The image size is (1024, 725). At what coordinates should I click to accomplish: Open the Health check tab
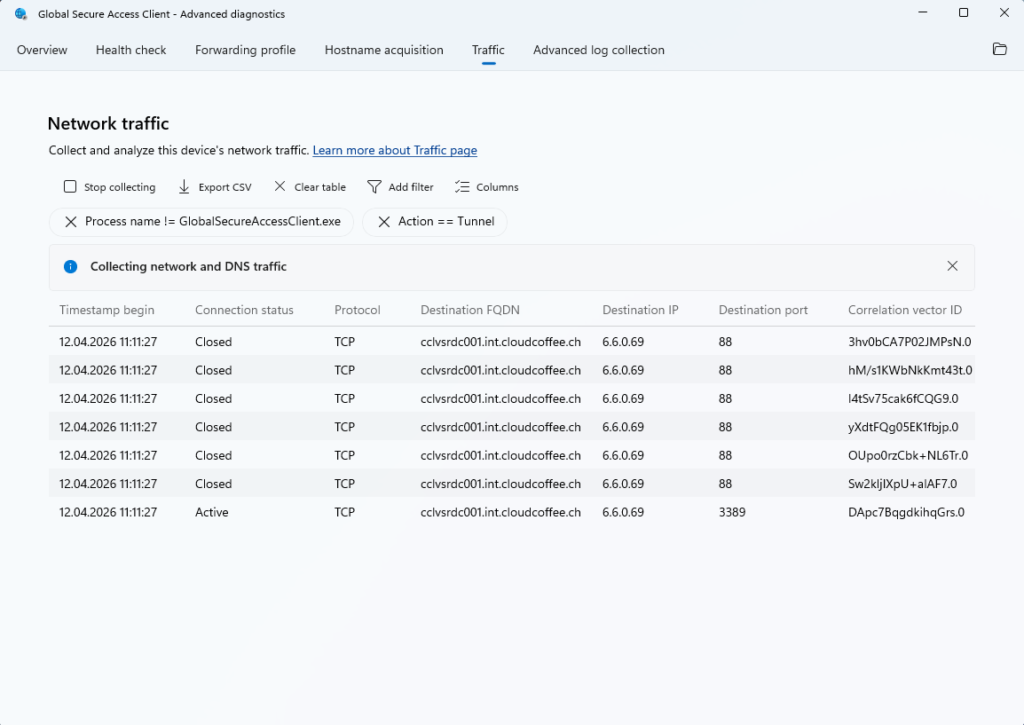point(131,50)
